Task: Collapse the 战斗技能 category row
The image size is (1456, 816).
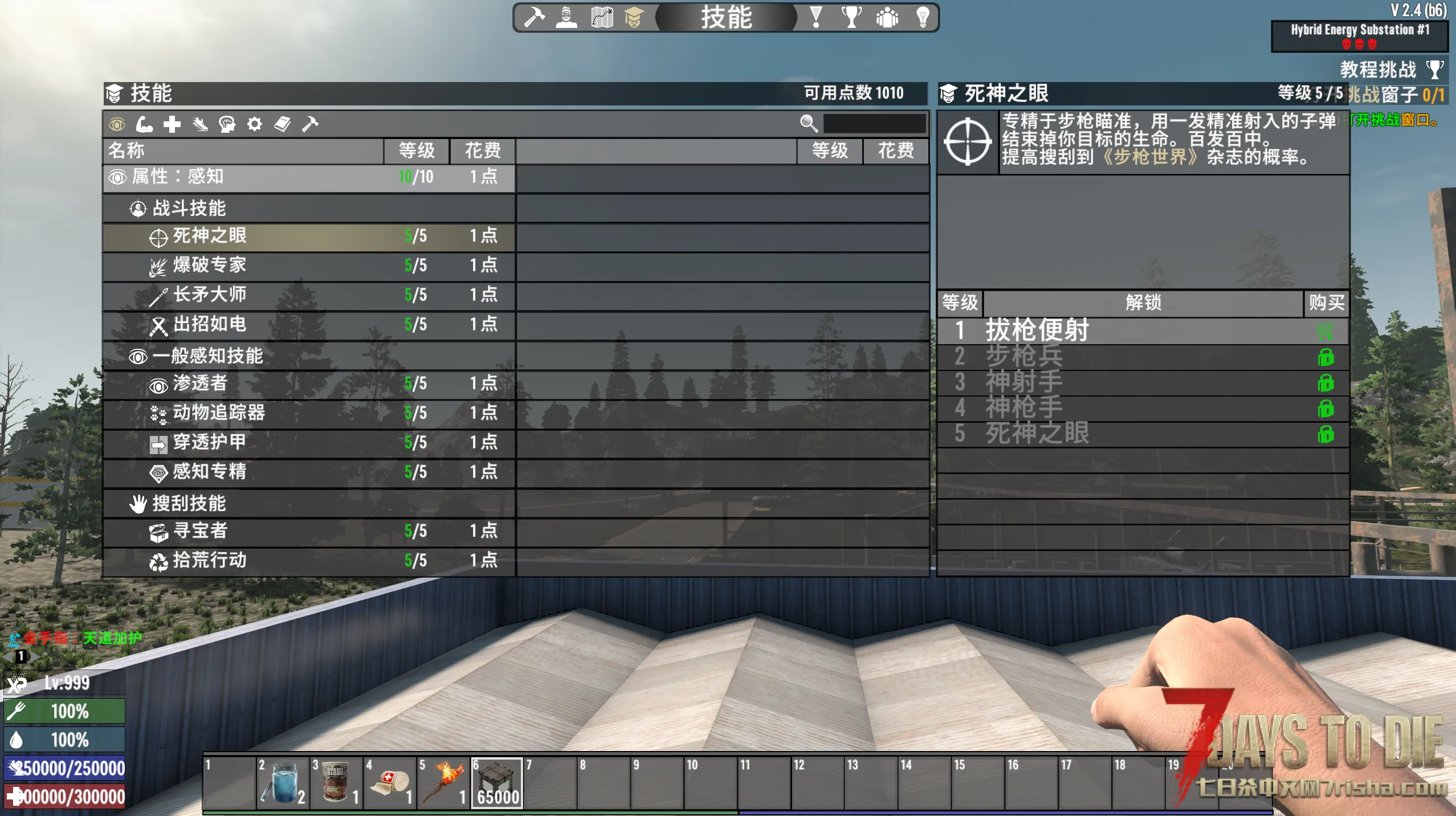Action: 189,209
